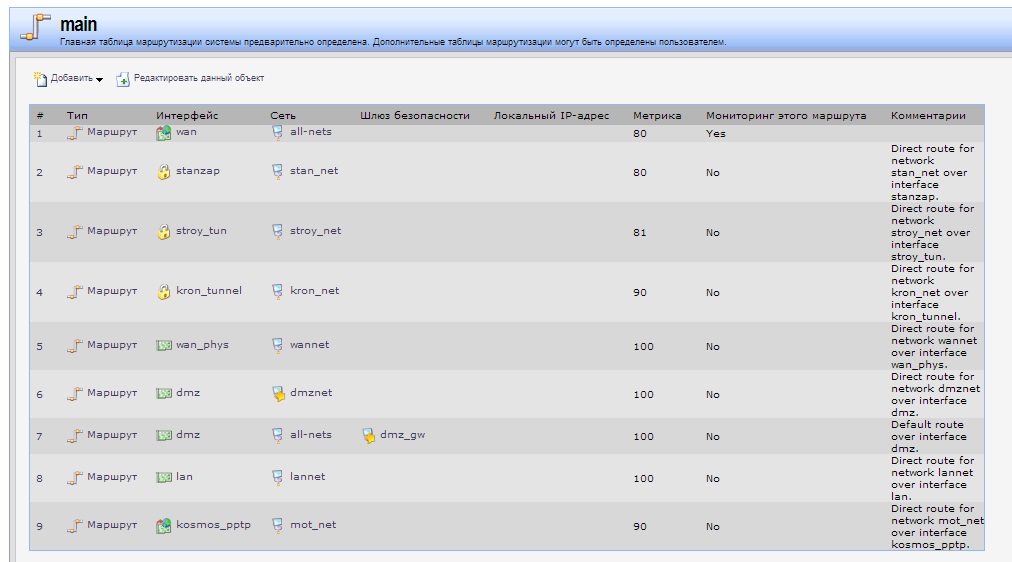Click the stroy_net network text

point(316,231)
